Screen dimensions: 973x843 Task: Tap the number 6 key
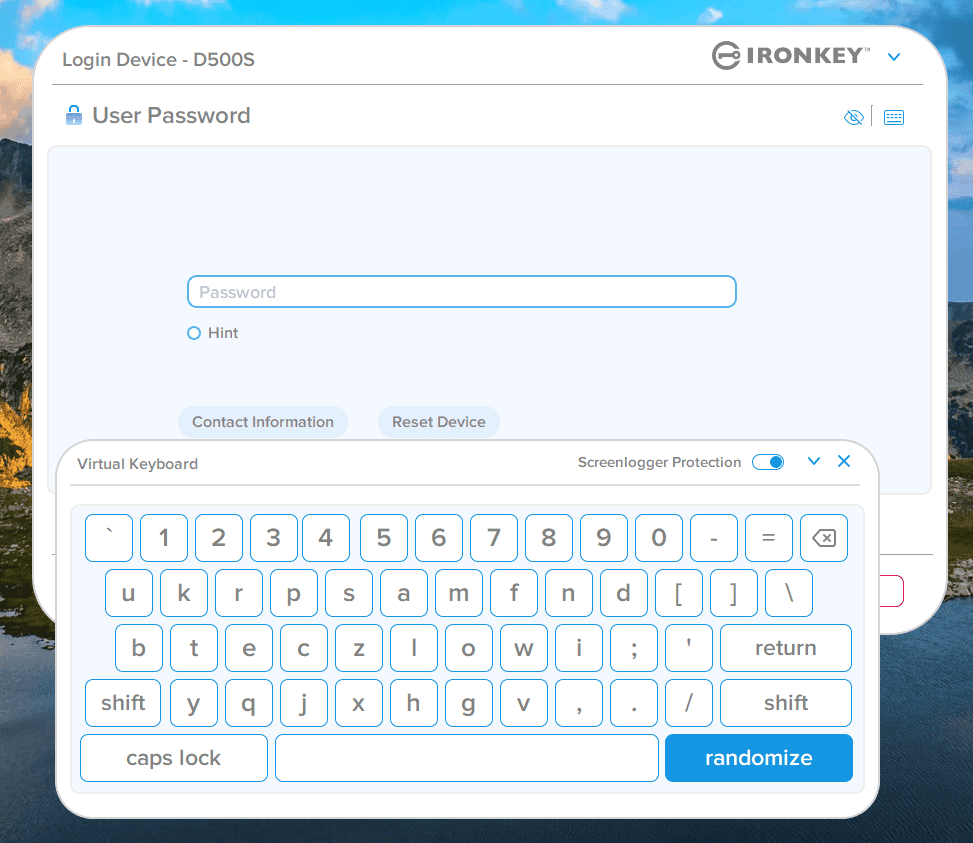coord(439,538)
